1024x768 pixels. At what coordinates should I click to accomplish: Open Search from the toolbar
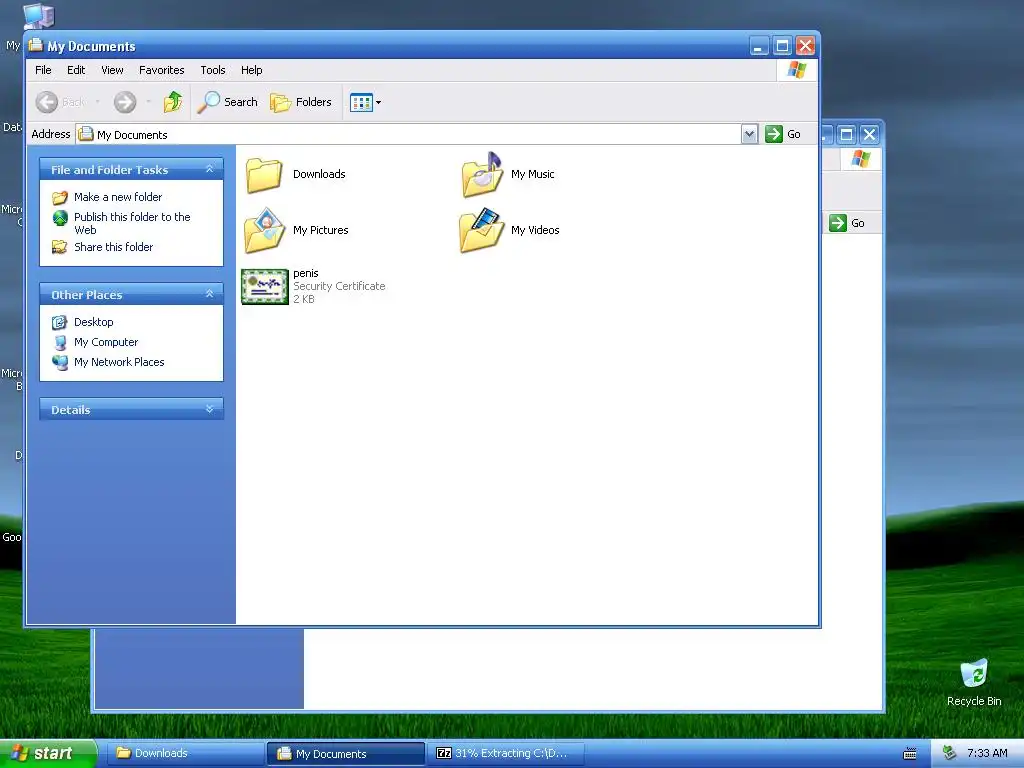[x=227, y=102]
